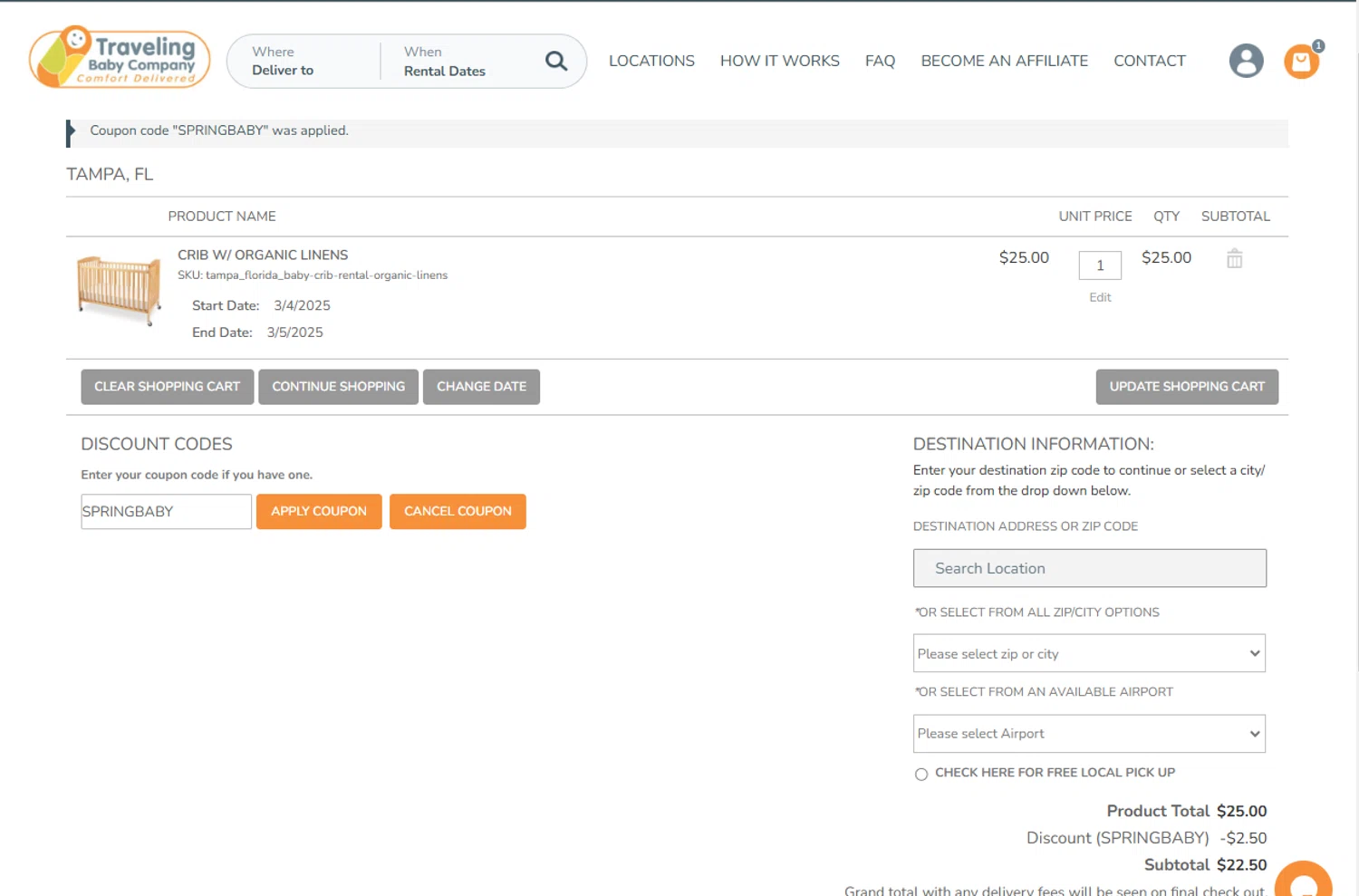Click the search magnifying glass icon

point(556,61)
